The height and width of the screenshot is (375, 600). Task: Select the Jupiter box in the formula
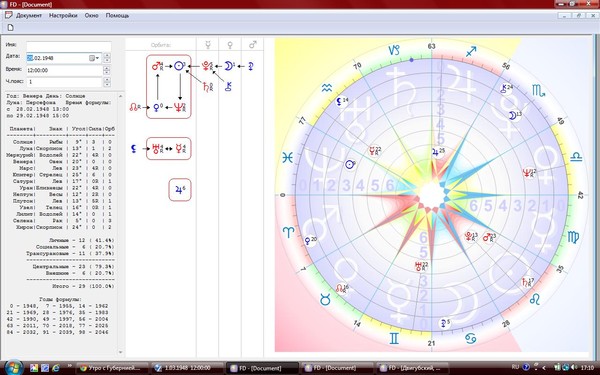pos(180,189)
